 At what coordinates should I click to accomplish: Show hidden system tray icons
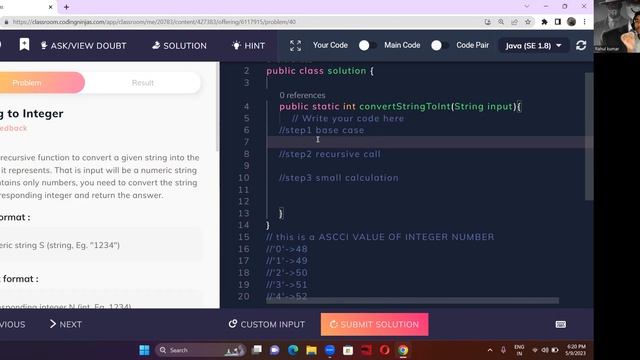pos(490,350)
